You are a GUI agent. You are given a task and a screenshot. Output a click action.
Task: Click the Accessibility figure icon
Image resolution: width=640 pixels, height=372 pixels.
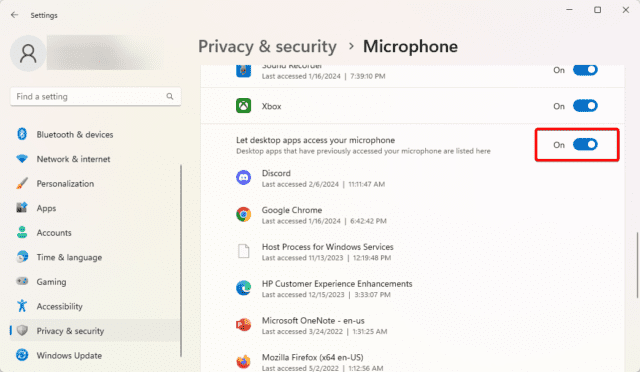pyautogui.click(x=22, y=306)
